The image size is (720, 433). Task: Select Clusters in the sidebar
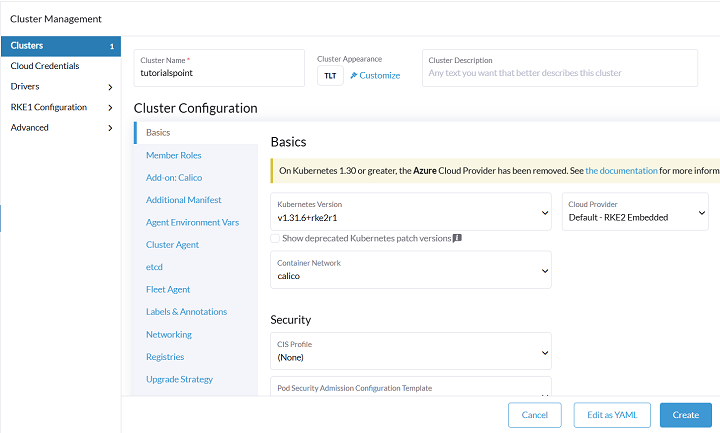pos(27,46)
